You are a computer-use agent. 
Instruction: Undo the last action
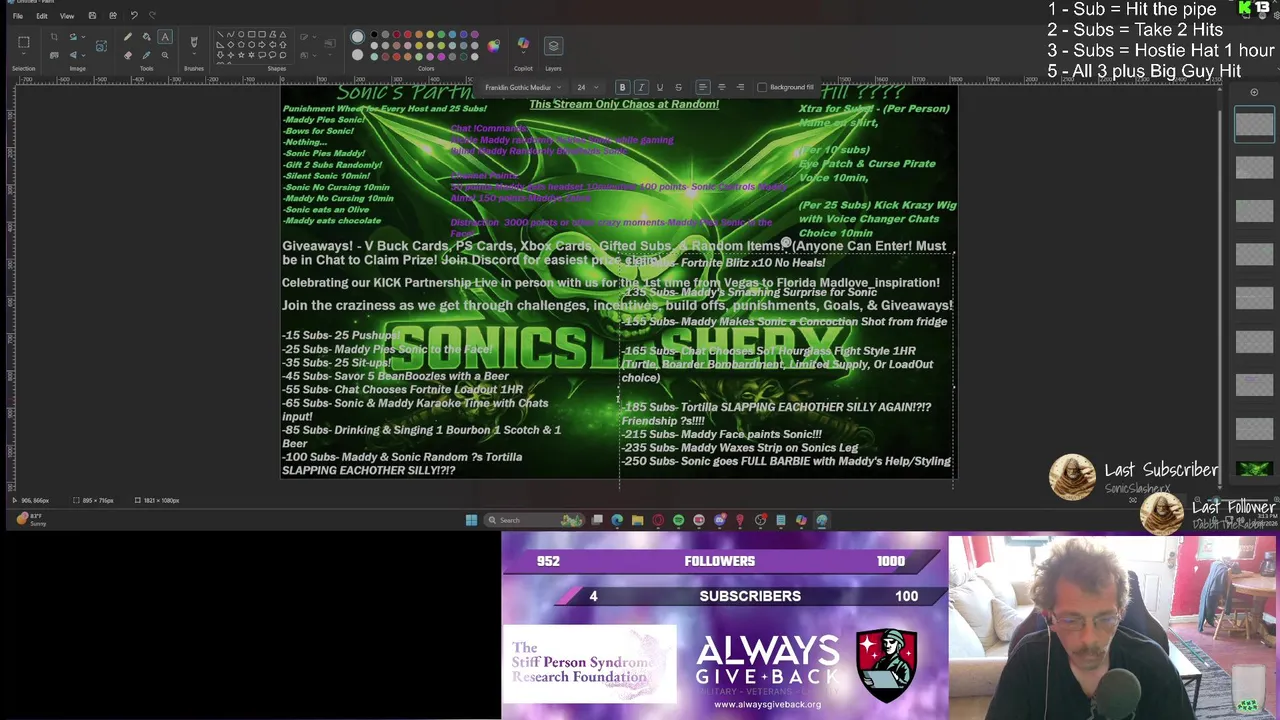pos(134,16)
